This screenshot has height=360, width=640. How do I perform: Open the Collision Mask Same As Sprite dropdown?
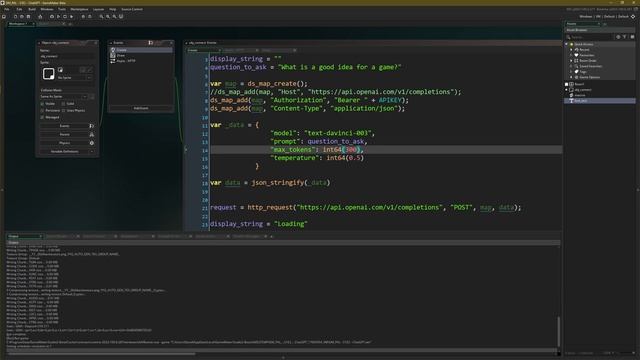click(63, 97)
